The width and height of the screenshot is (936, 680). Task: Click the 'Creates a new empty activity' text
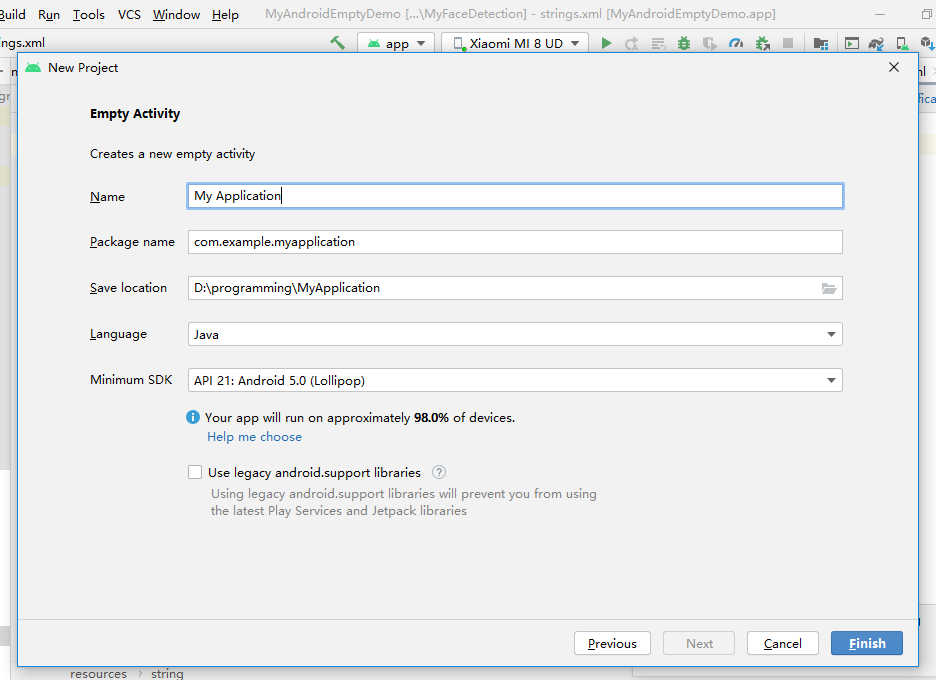pos(173,154)
